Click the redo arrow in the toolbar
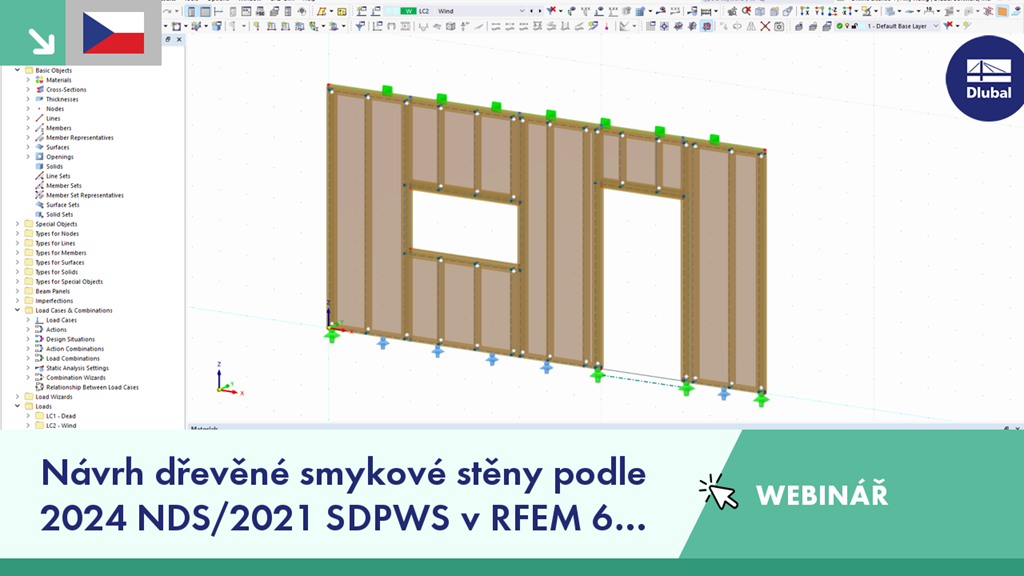This screenshot has width=1024, height=576. (167, 11)
